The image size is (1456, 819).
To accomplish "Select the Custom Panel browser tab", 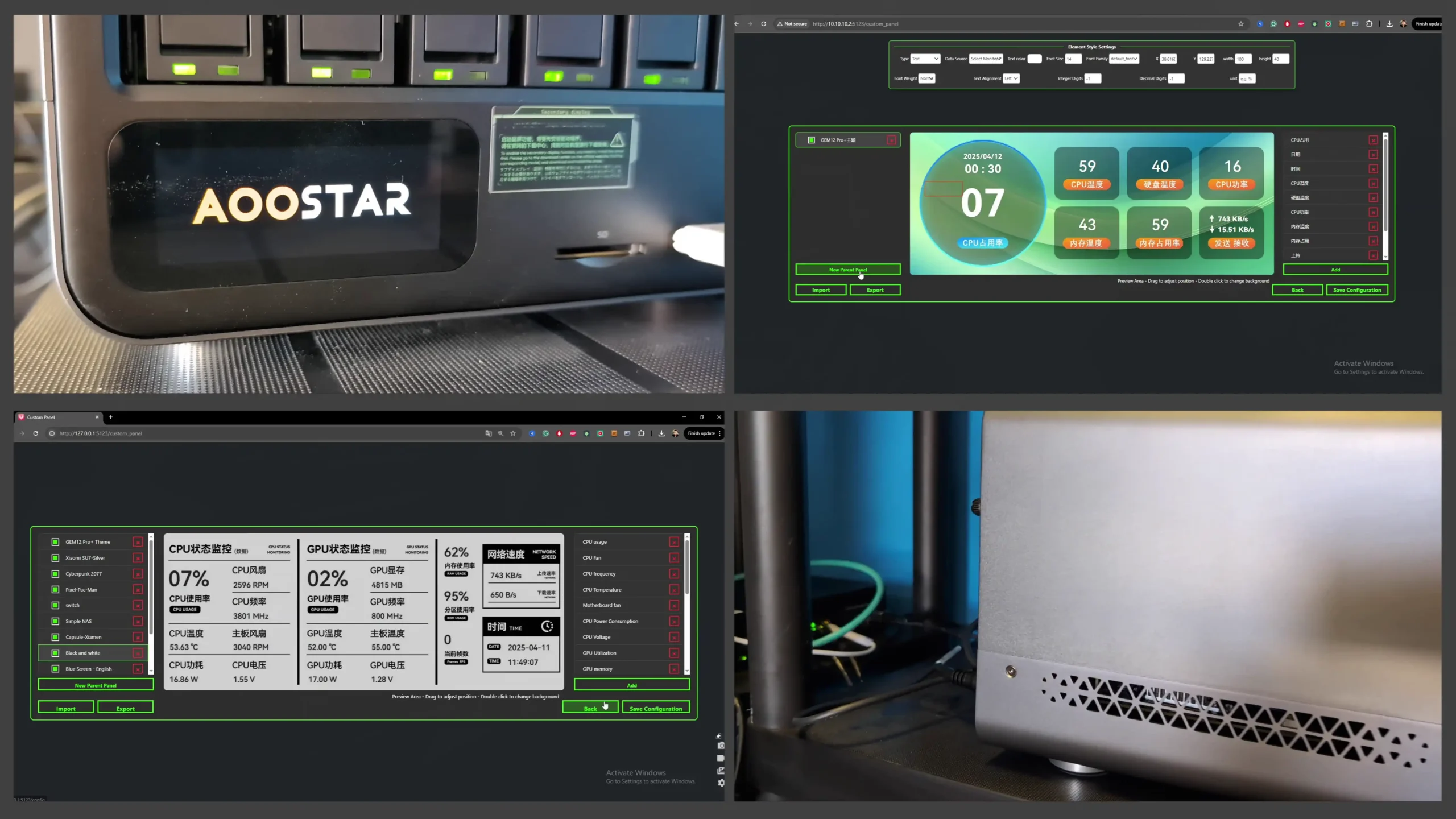I will click(x=59, y=417).
